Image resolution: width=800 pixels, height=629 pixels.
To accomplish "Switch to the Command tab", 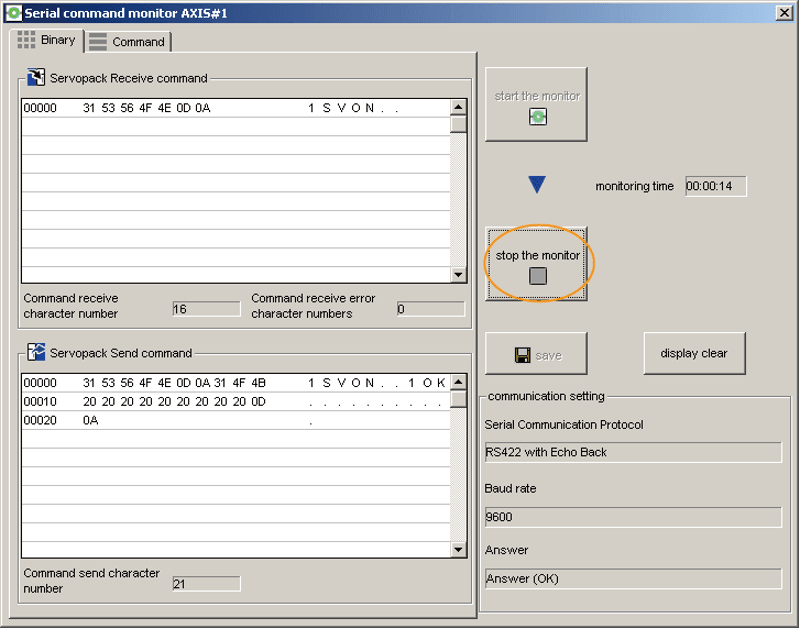I will [128, 42].
